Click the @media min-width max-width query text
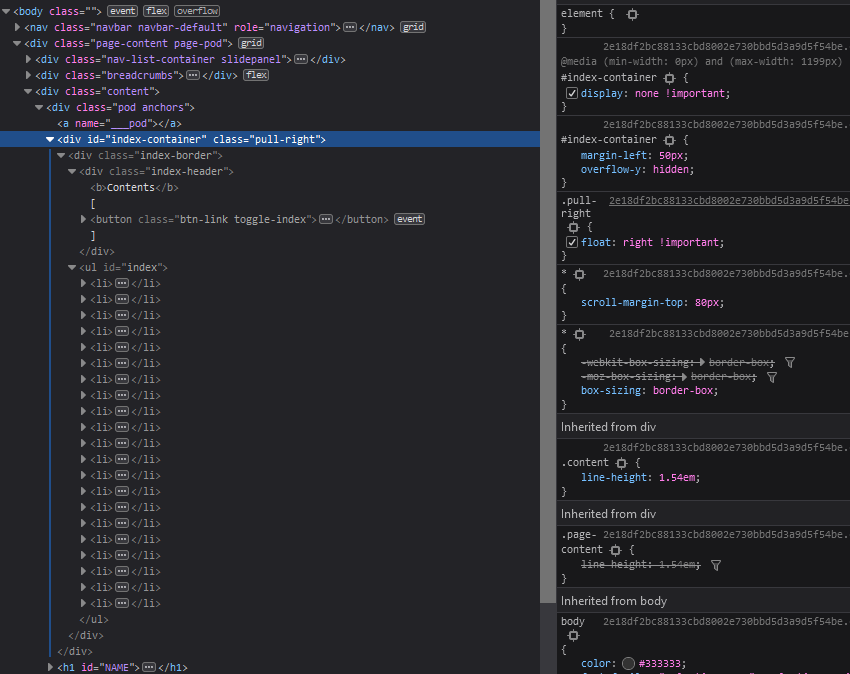 point(701,62)
